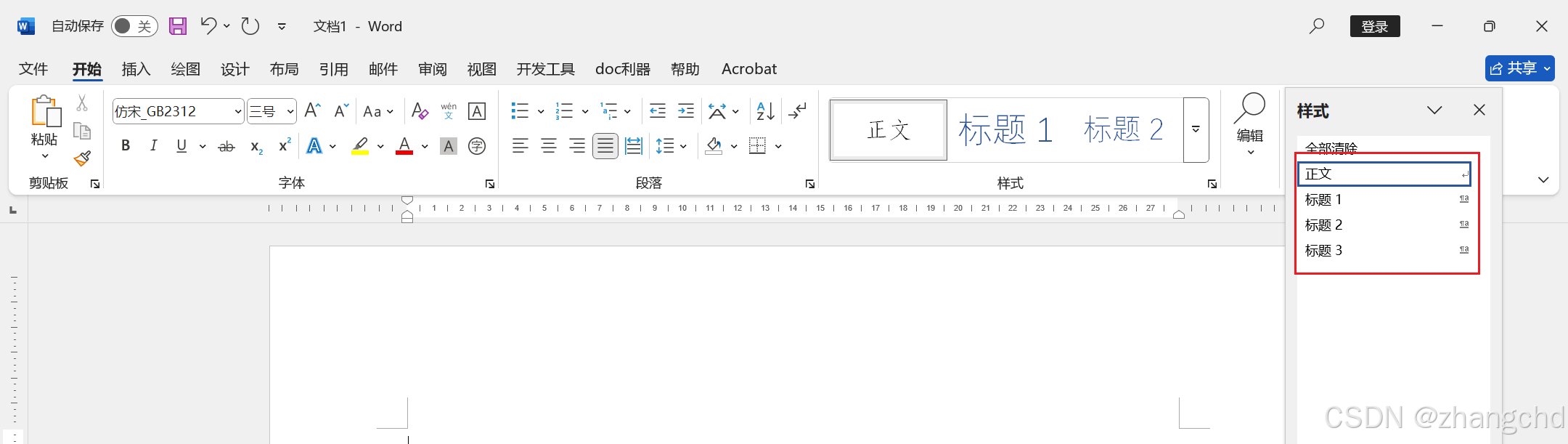Switch to the Layout tab
1568x444 pixels.
(x=285, y=69)
